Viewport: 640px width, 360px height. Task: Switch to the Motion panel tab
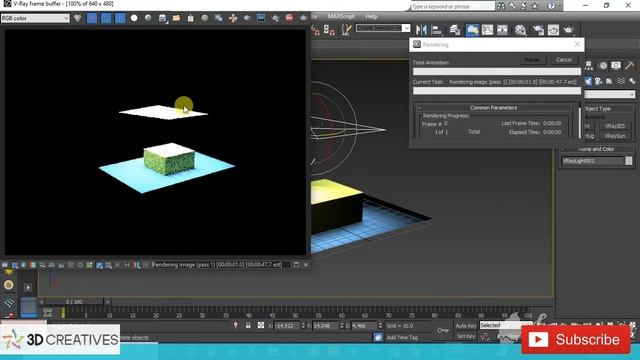(x=603, y=65)
